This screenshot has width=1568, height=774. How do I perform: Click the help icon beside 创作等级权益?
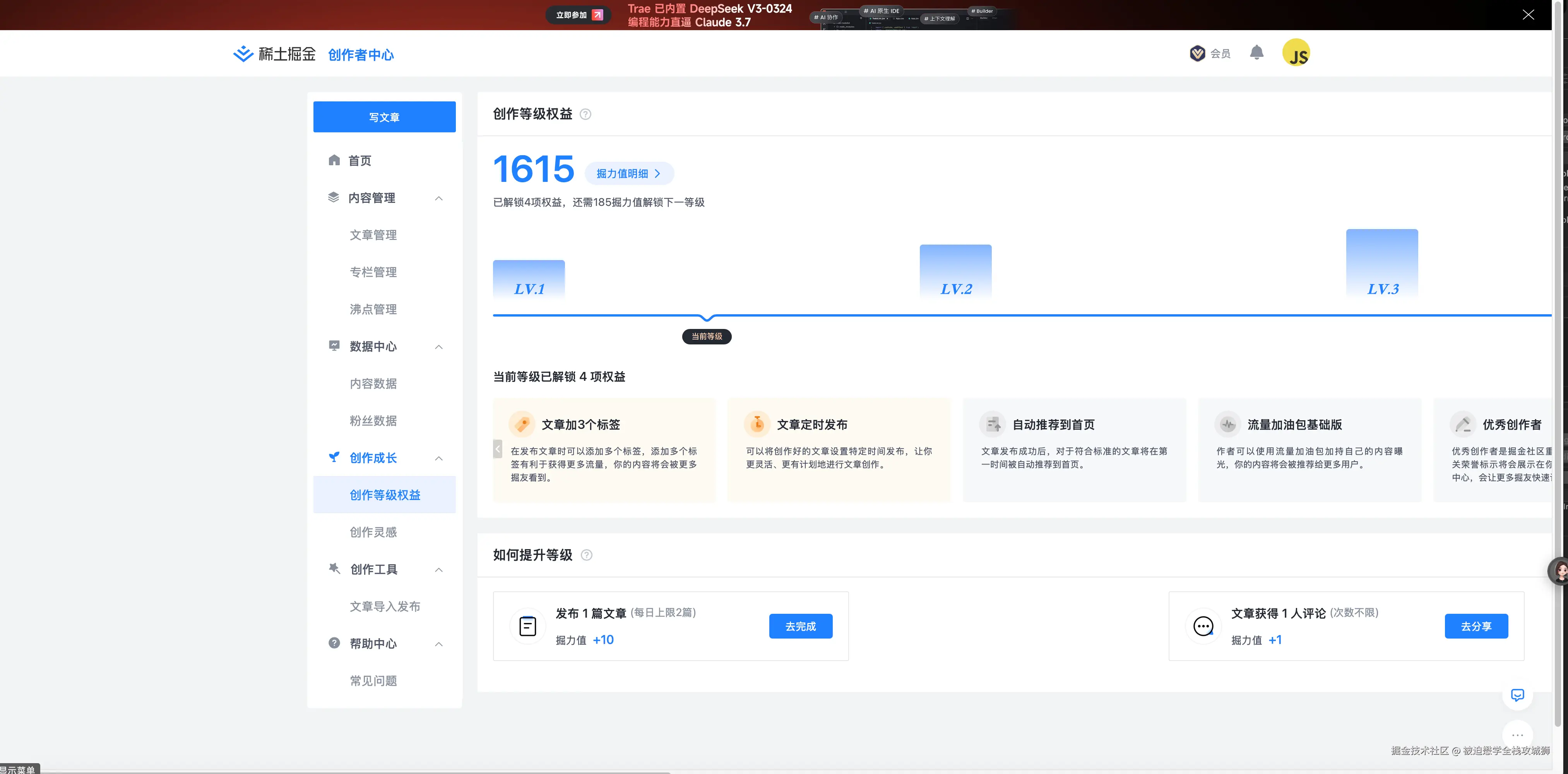pyautogui.click(x=585, y=114)
